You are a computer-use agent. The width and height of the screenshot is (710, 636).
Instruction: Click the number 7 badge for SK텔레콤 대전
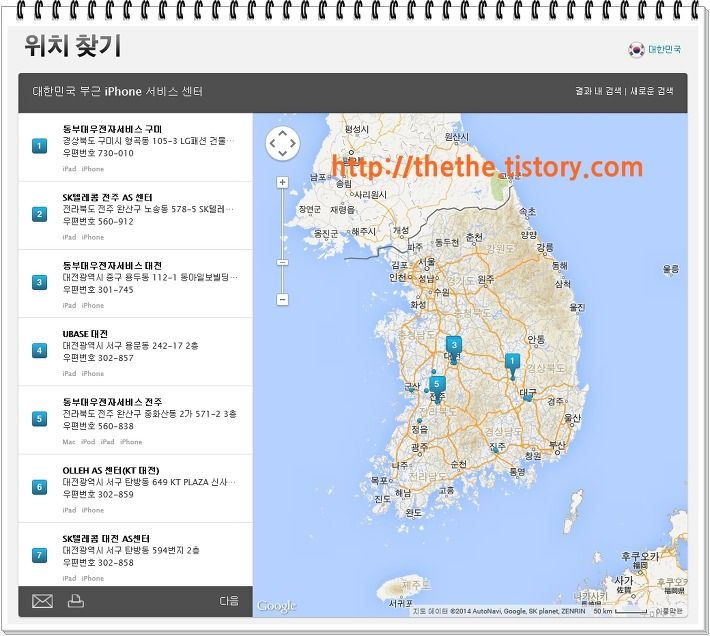39,555
